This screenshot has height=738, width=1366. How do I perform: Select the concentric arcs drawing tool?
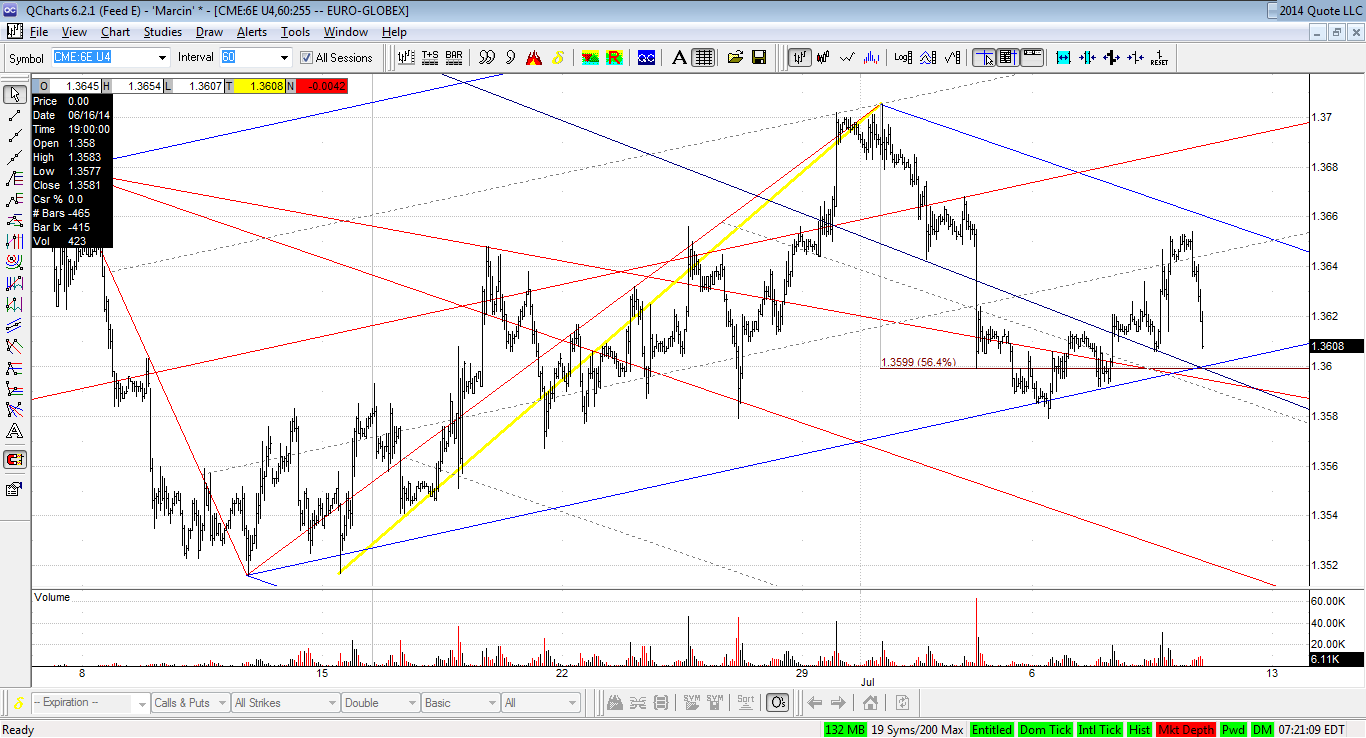pos(15,262)
